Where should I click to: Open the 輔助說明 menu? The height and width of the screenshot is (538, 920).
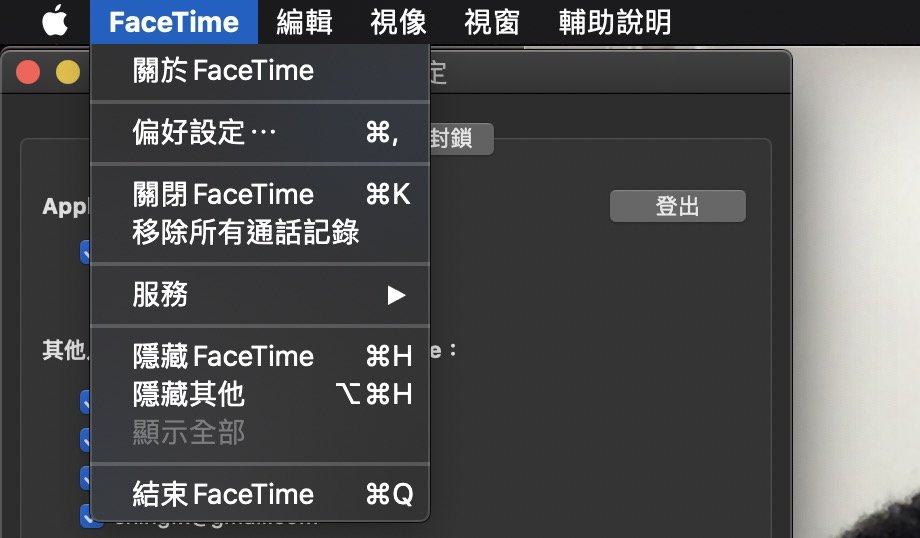pyautogui.click(x=614, y=21)
